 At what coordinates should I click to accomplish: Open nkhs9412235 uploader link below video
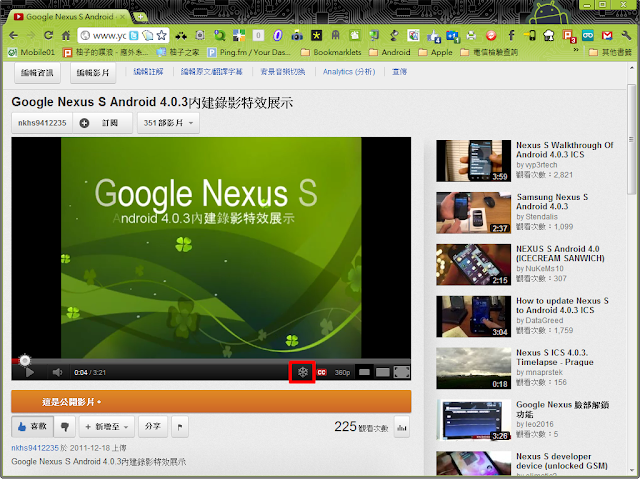(35, 448)
